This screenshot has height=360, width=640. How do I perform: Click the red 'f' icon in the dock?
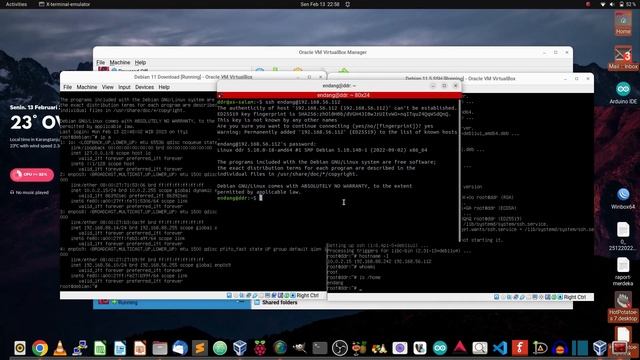(x=520, y=348)
